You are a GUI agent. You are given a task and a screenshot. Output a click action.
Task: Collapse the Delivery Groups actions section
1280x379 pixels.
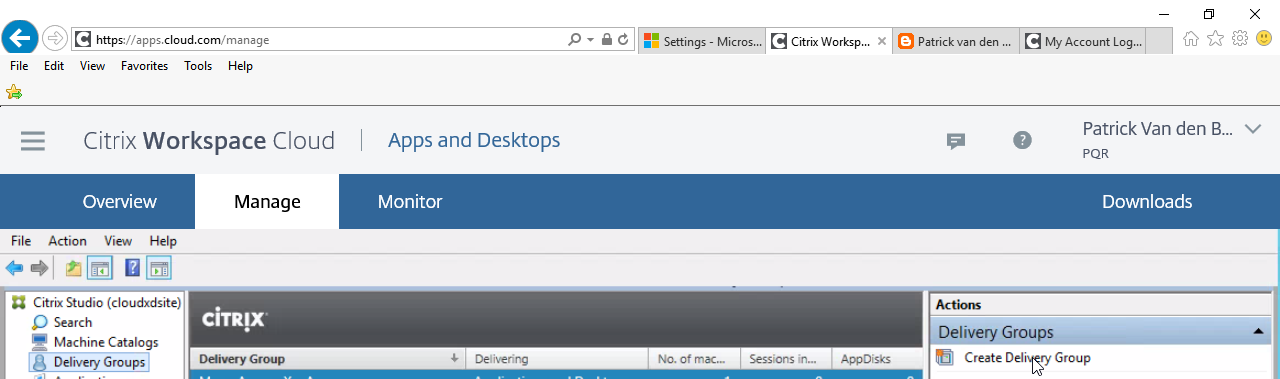[1256, 332]
